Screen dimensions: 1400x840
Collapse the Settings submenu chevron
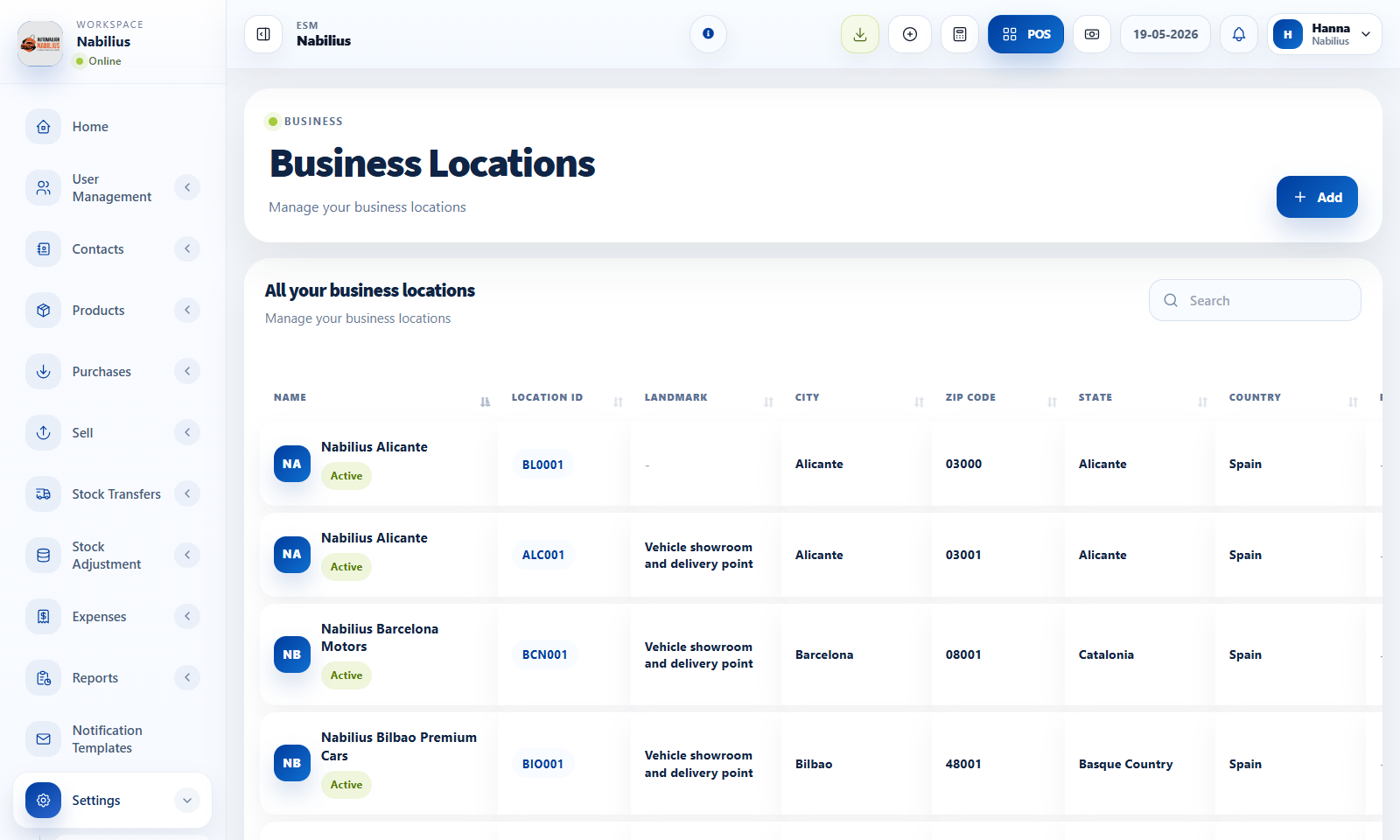pyautogui.click(x=187, y=800)
